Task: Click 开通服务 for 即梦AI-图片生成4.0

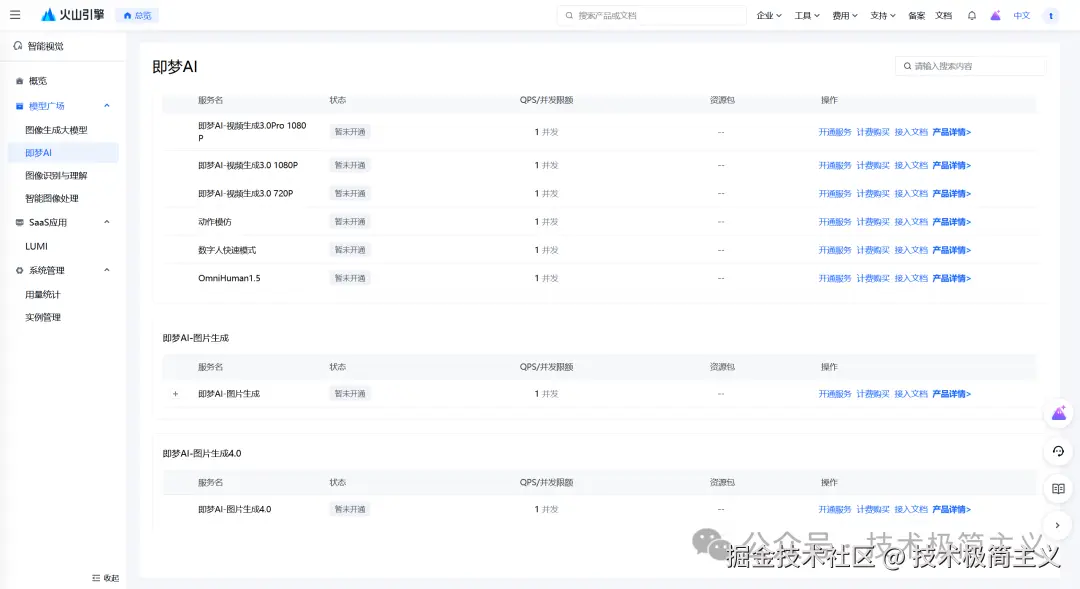Action: click(x=835, y=510)
